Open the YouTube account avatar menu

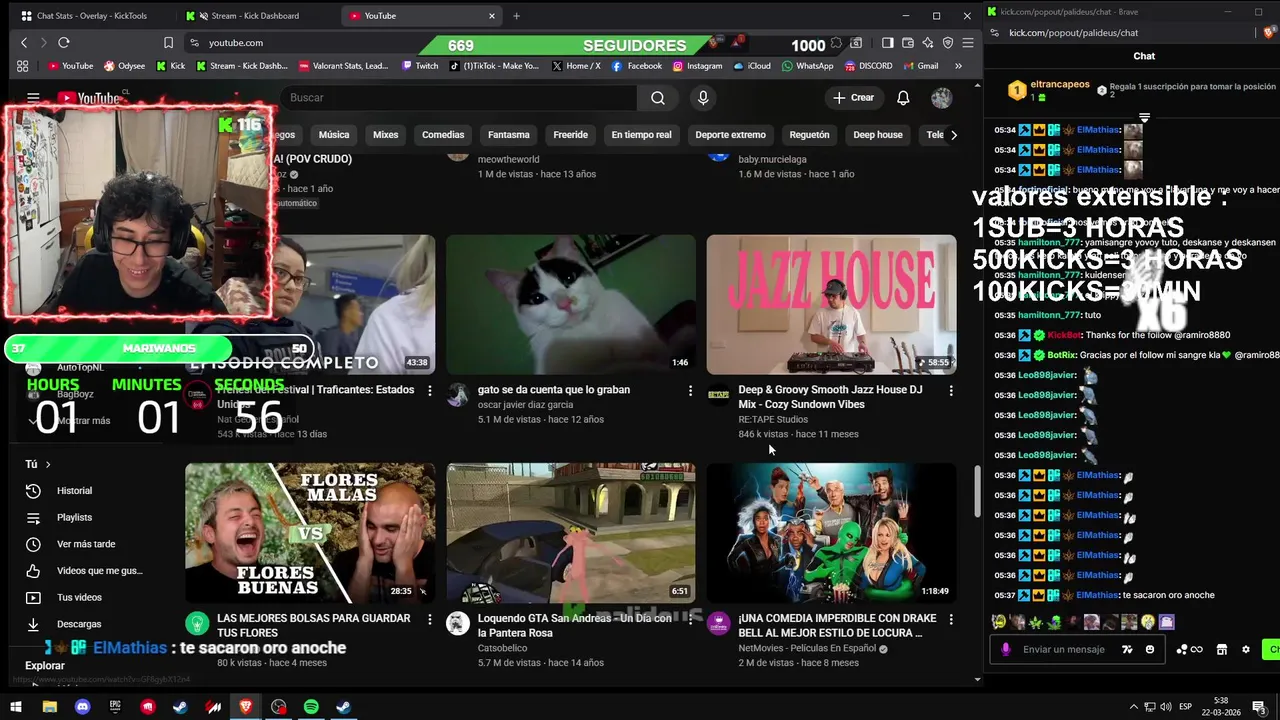click(941, 98)
